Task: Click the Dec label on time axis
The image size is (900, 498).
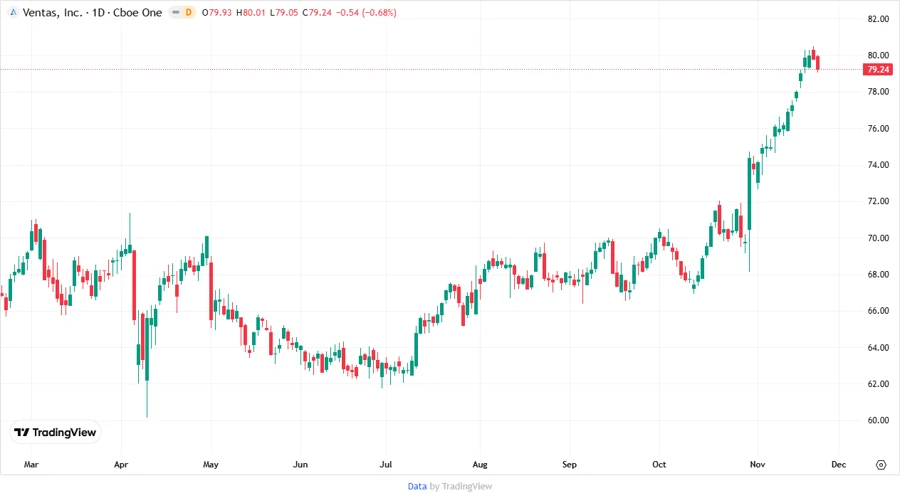Action: 839,464
